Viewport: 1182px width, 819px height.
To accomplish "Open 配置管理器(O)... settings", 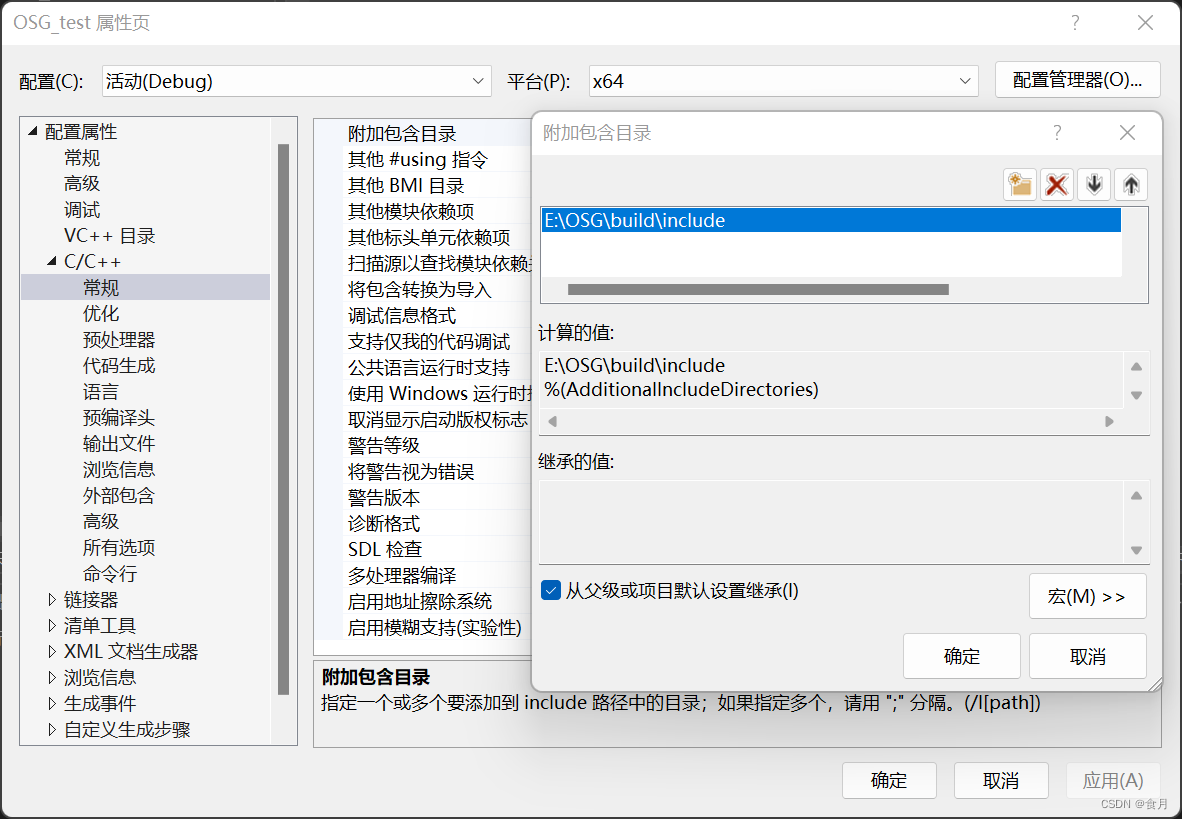I will pos(1077,79).
